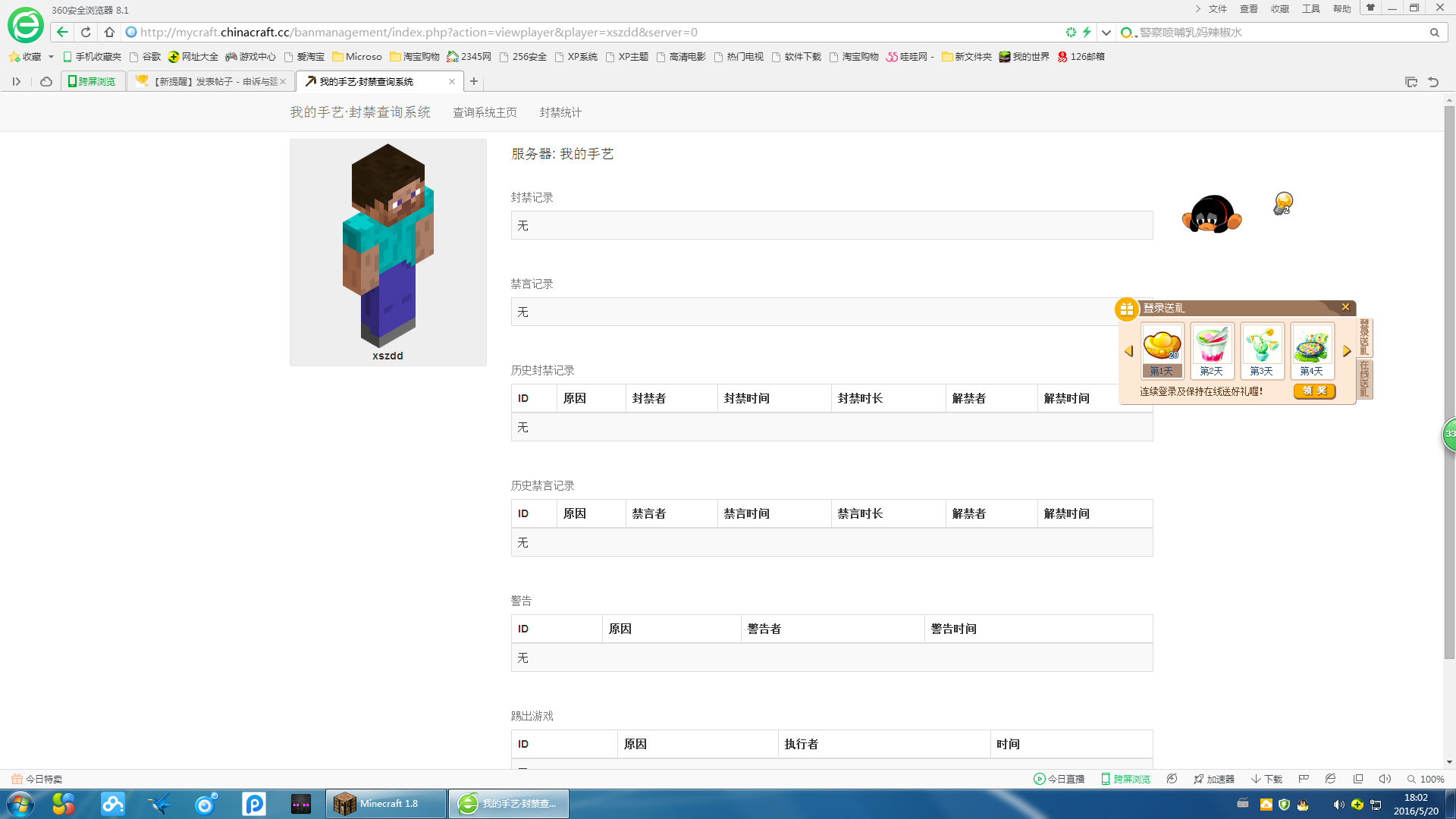Image resolution: width=1456 pixels, height=819 pixels.
Task: Click 今日直播 in status bar
Action: point(1059,779)
